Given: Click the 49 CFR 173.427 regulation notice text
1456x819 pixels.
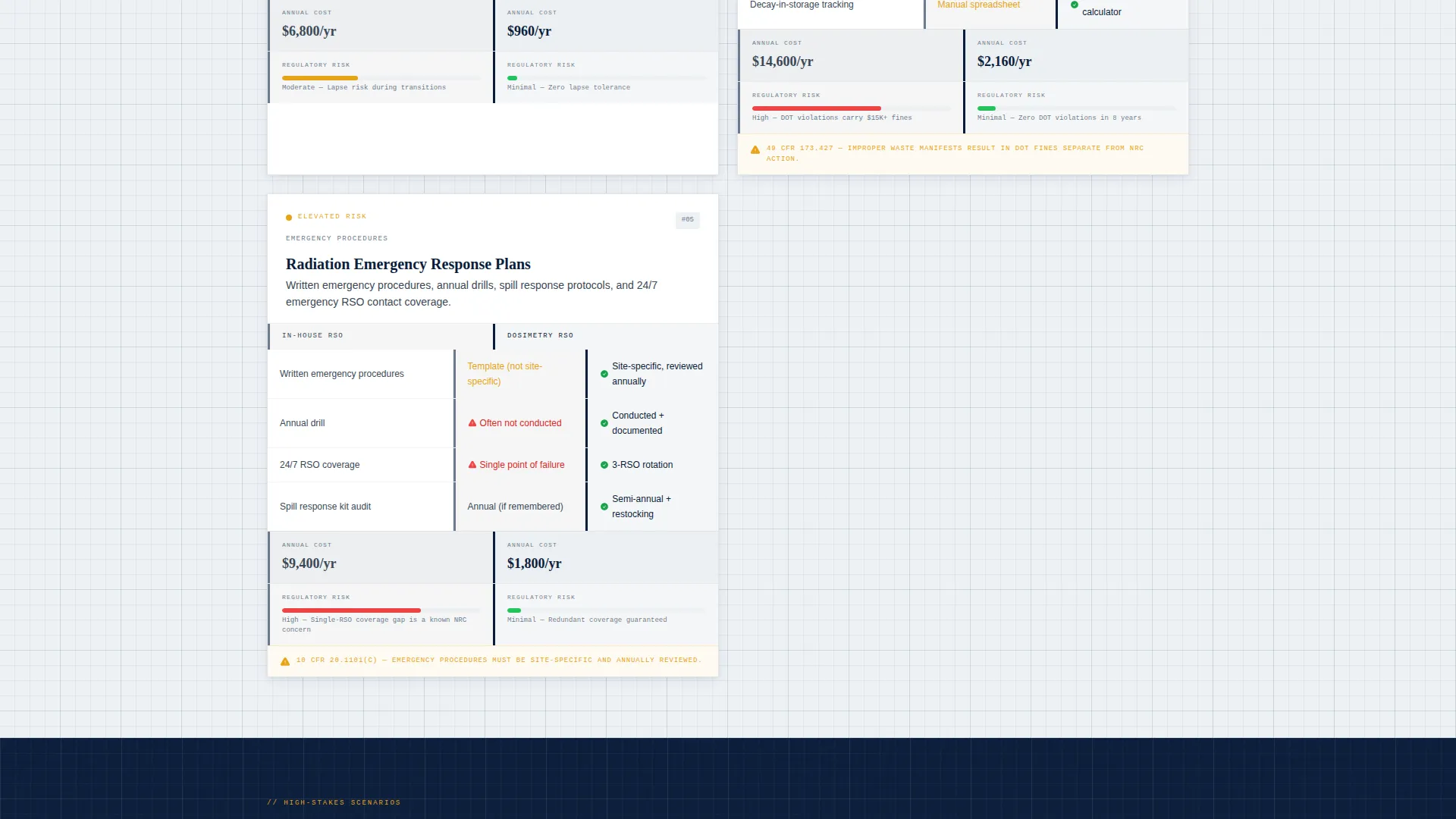Looking at the screenshot, I should [955, 154].
